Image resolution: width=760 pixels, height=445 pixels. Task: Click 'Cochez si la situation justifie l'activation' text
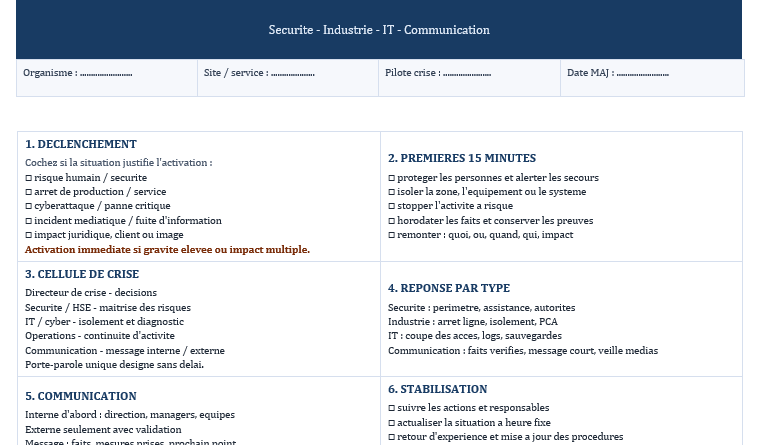point(119,163)
